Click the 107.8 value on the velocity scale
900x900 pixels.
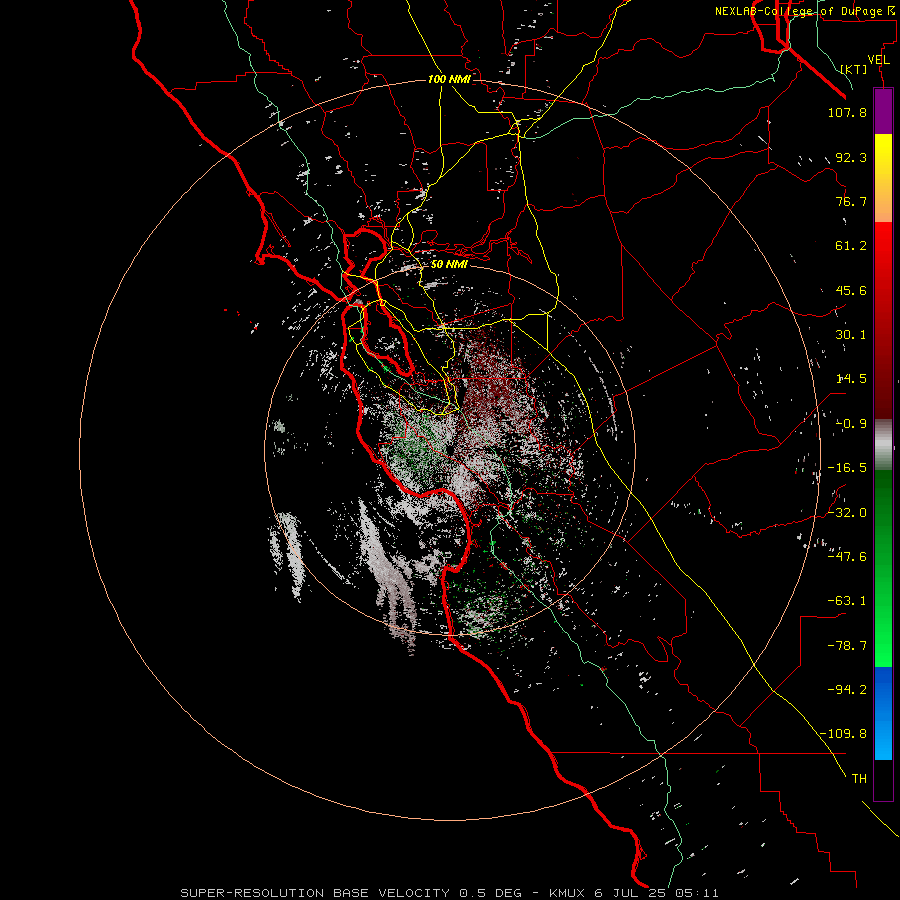click(847, 112)
